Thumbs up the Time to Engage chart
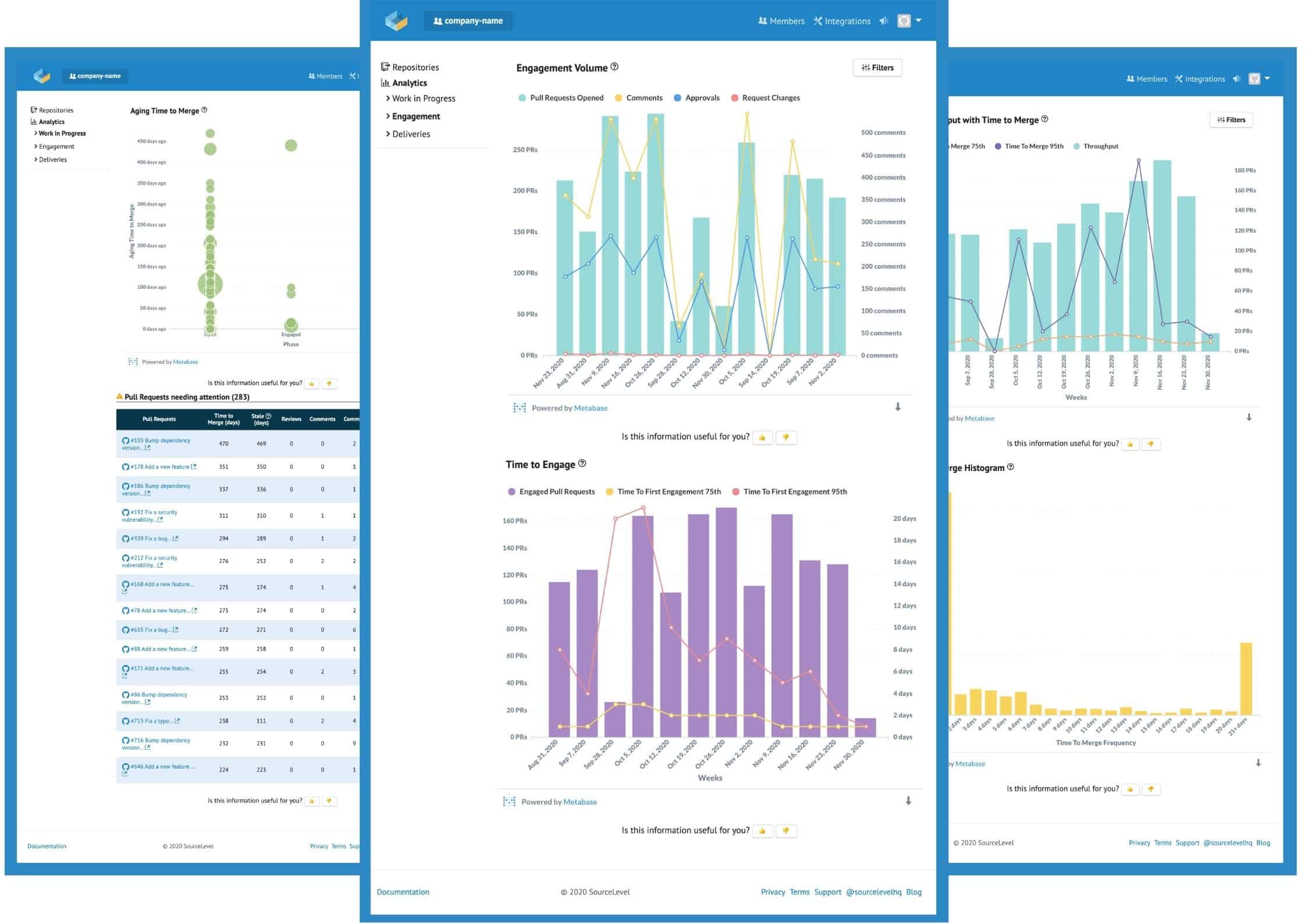The width and height of the screenshot is (1307, 924). click(x=763, y=831)
